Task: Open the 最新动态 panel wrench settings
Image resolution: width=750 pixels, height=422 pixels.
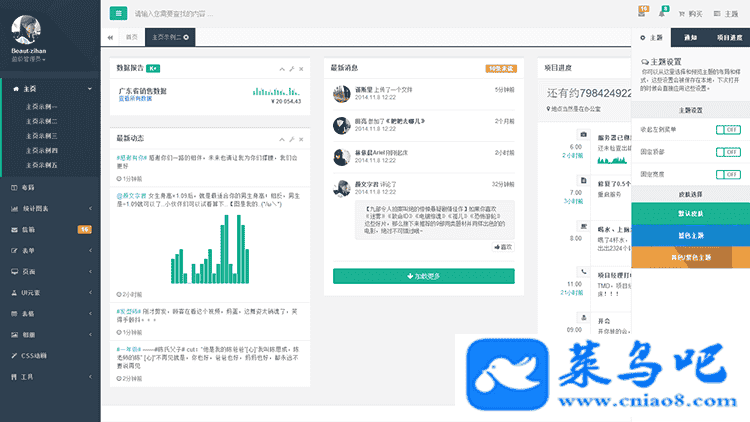Action: click(x=292, y=140)
